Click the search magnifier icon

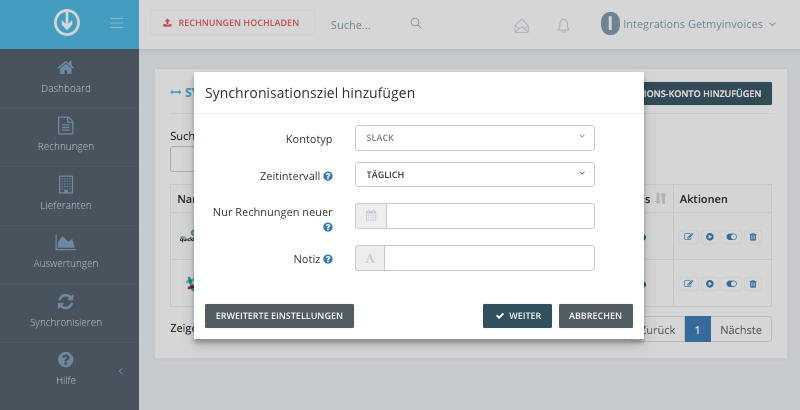tap(416, 23)
